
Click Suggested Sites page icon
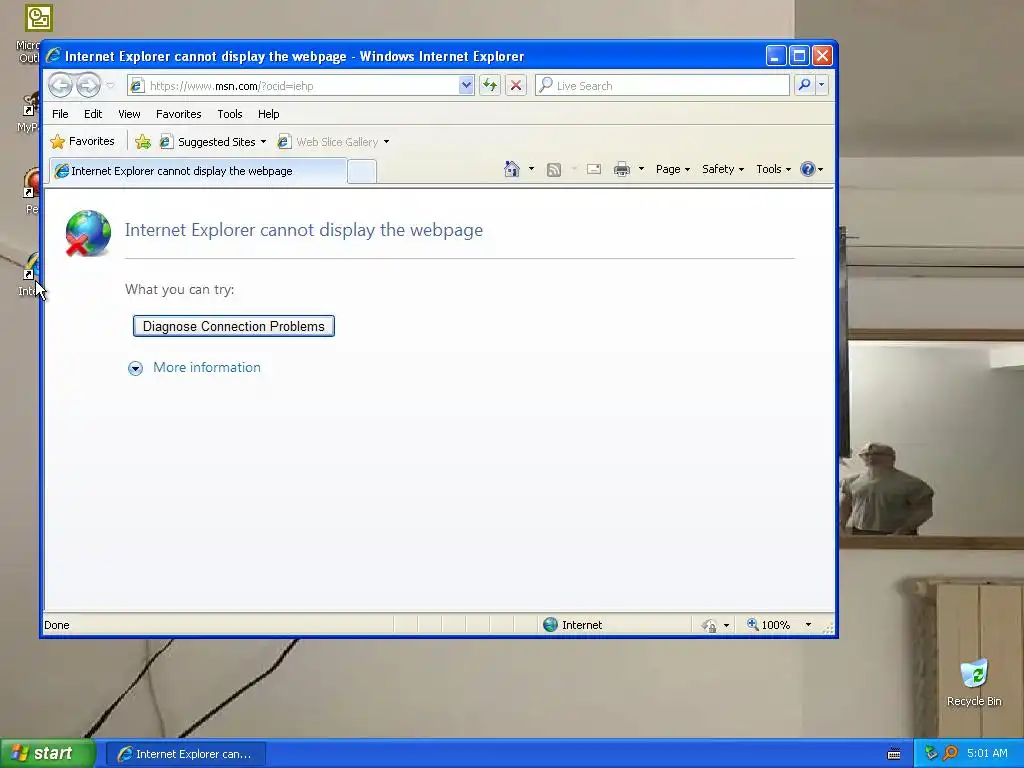[x=167, y=142]
